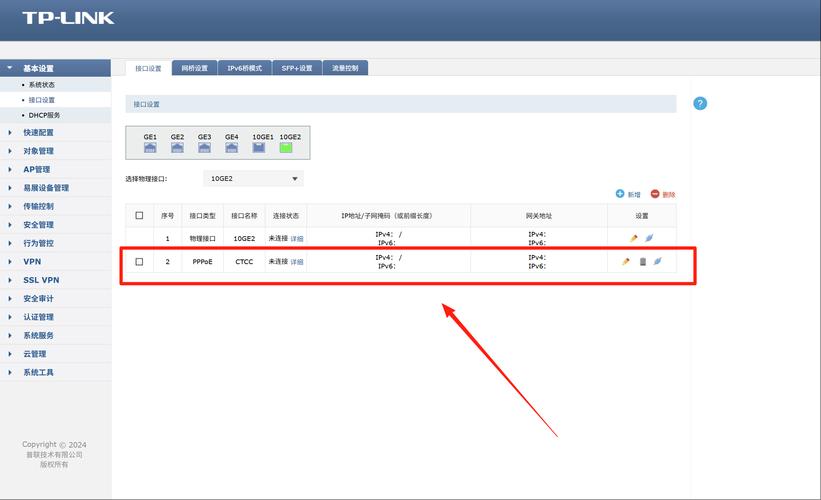The width and height of the screenshot is (821, 500).
Task: Check the box for the 10GE2 physical interface row
Action: [x=139, y=239]
